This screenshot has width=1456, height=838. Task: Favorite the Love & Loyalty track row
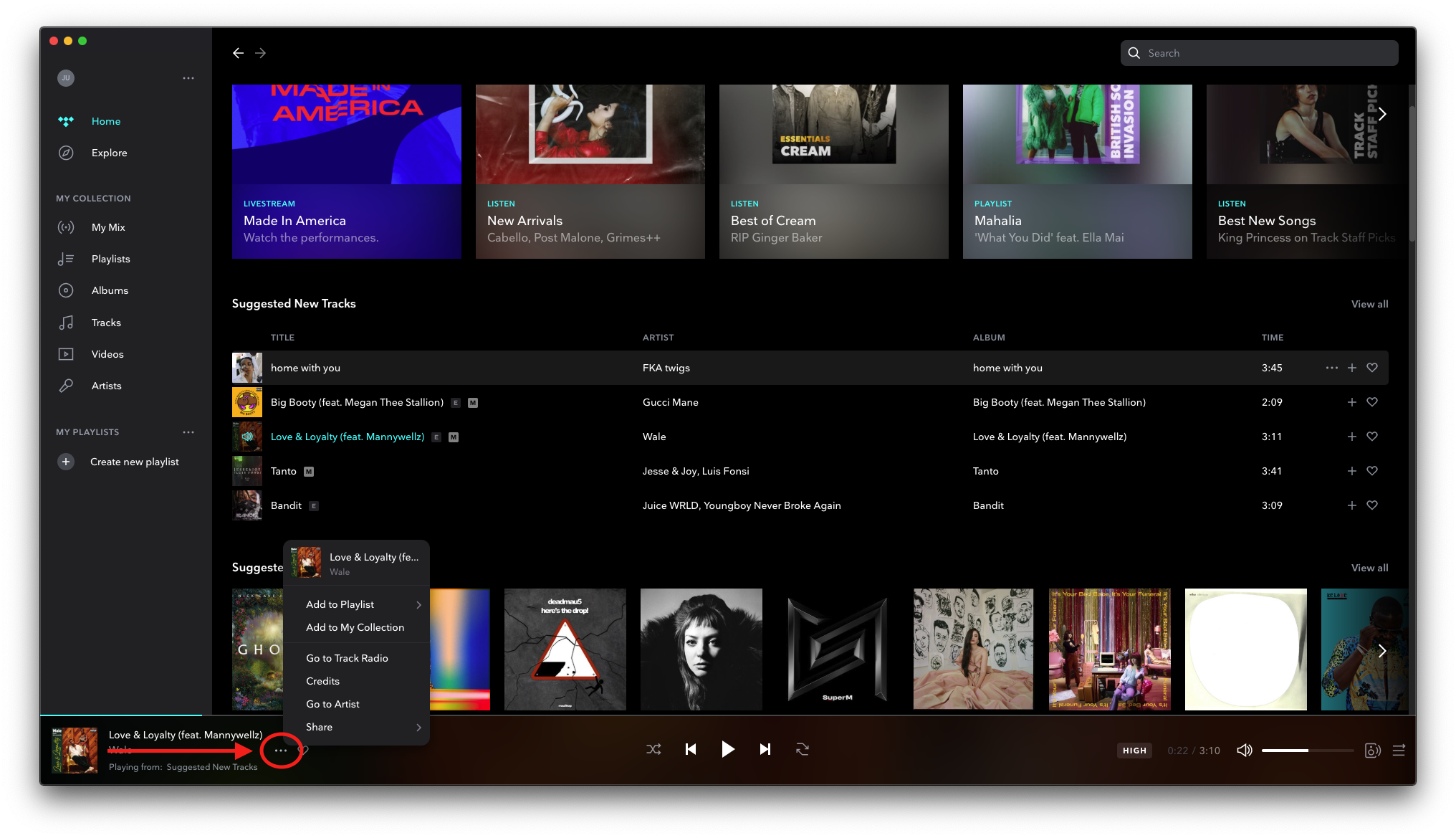click(x=1372, y=437)
